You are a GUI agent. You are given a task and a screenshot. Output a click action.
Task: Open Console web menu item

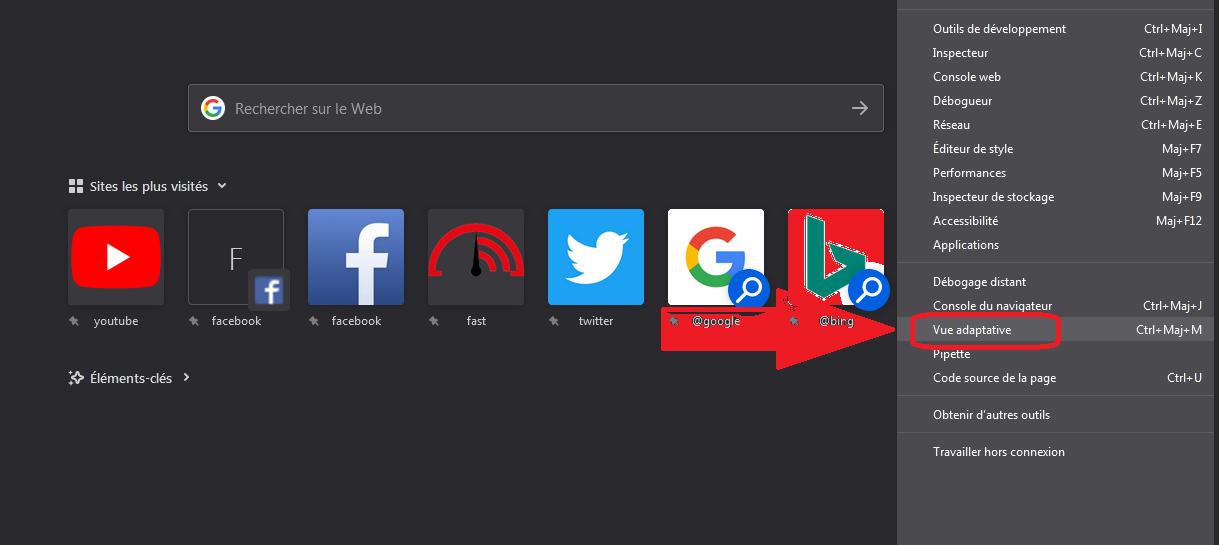pos(1058,77)
